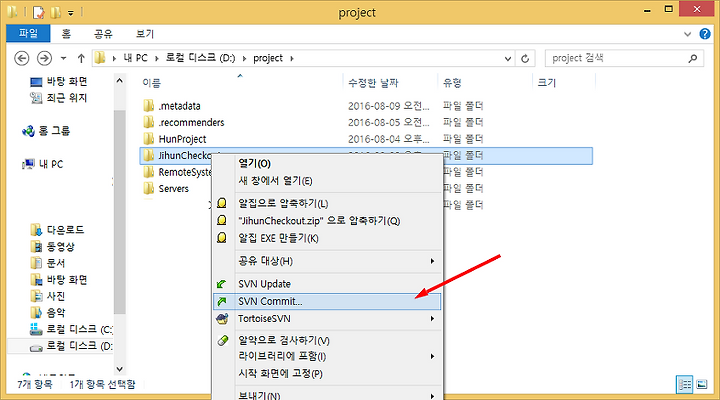
Task: Choose 알약으로 검사하기(V)
Action: tap(327, 340)
